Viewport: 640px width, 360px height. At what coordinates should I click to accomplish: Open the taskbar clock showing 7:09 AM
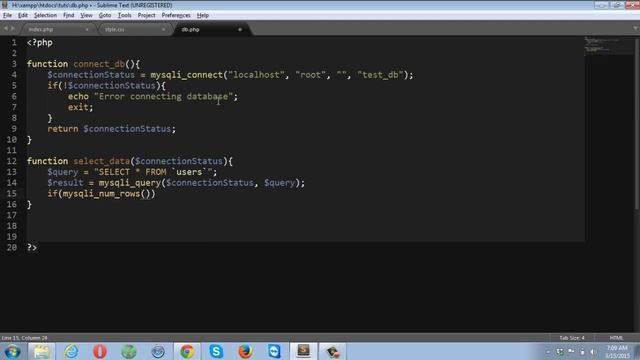point(617,352)
